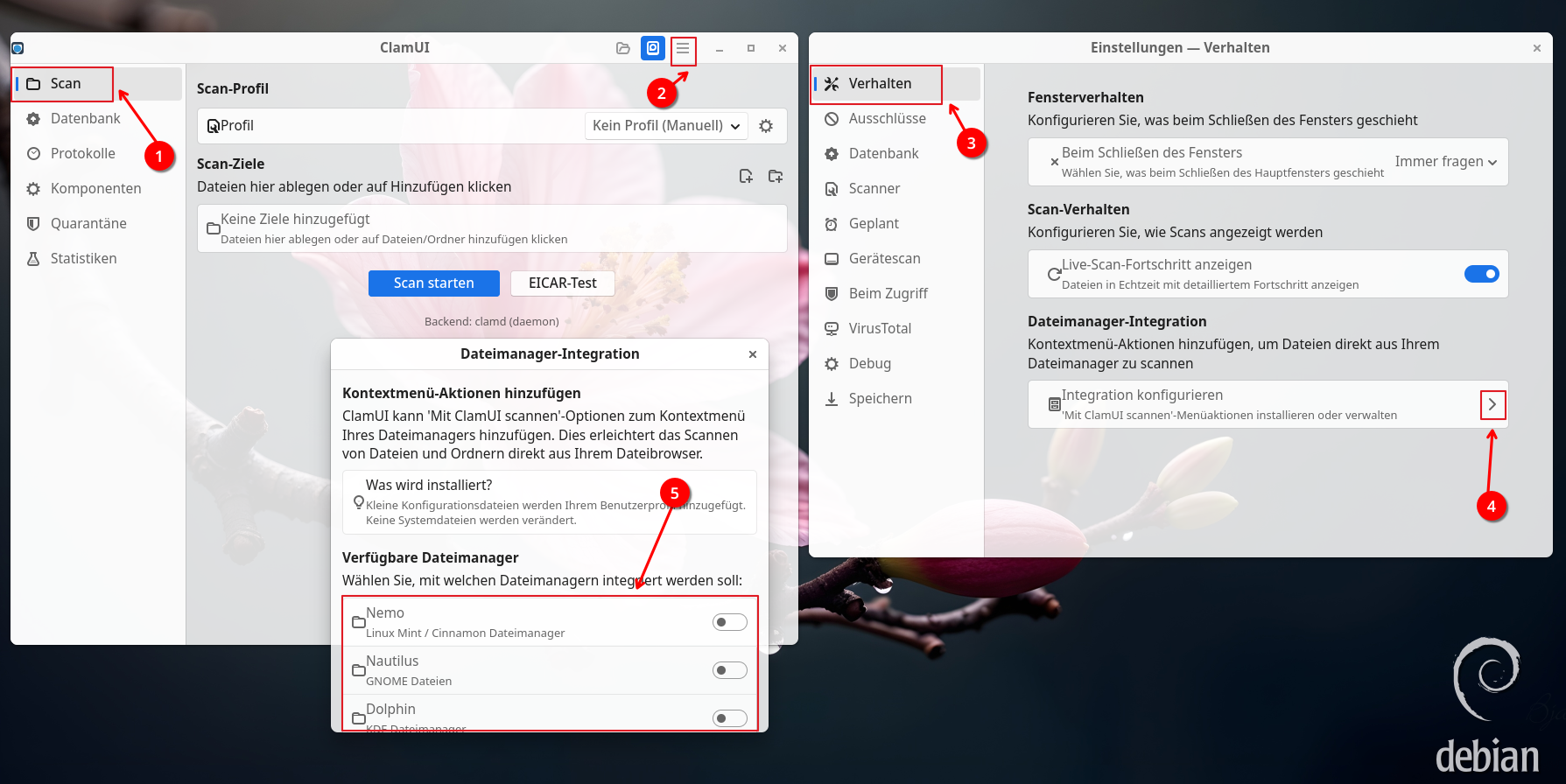Click the Scan starten button
The image size is (1566, 784).
point(433,283)
